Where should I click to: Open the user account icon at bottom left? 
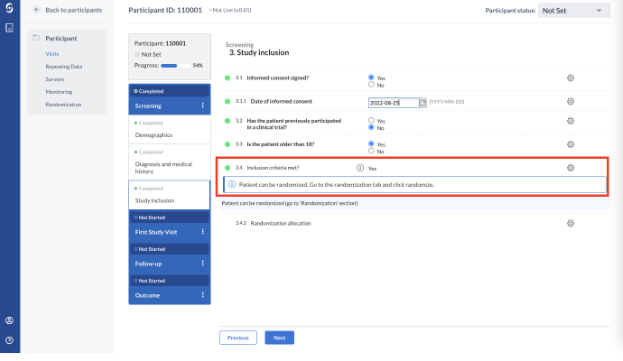click(10, 320)
